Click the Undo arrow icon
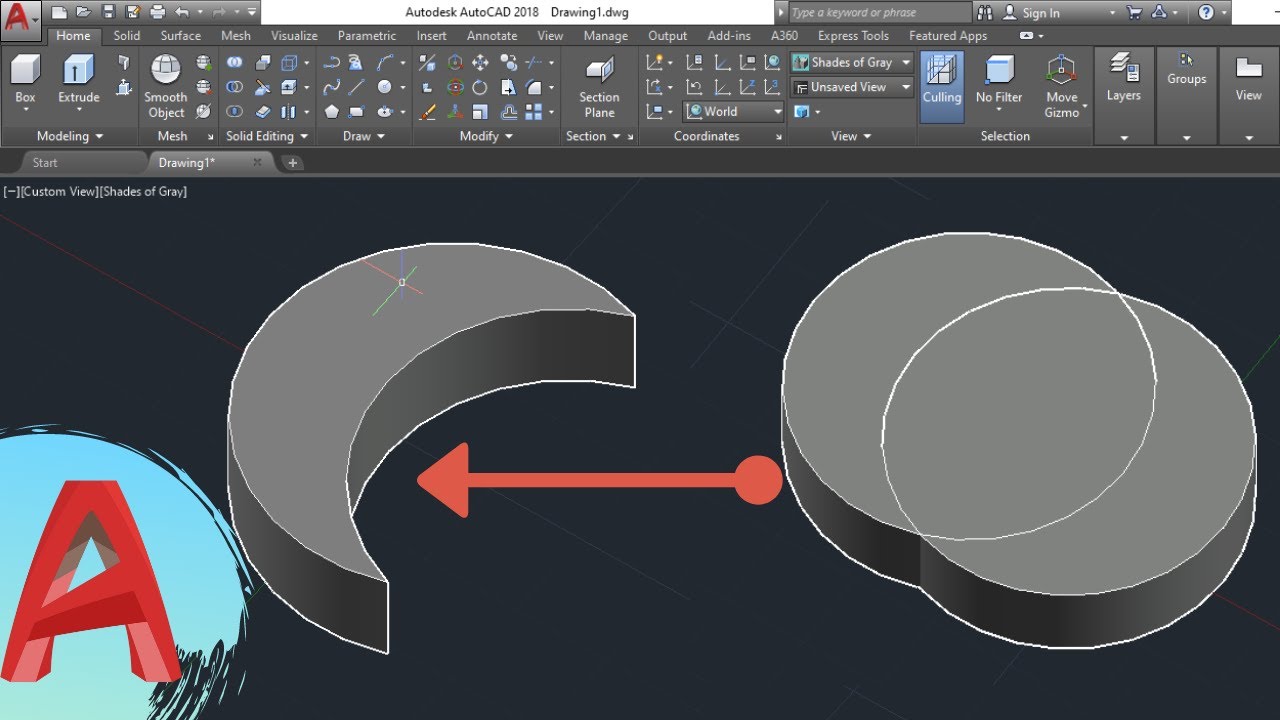Screen dimensions: 1280x720 point(181,13)
